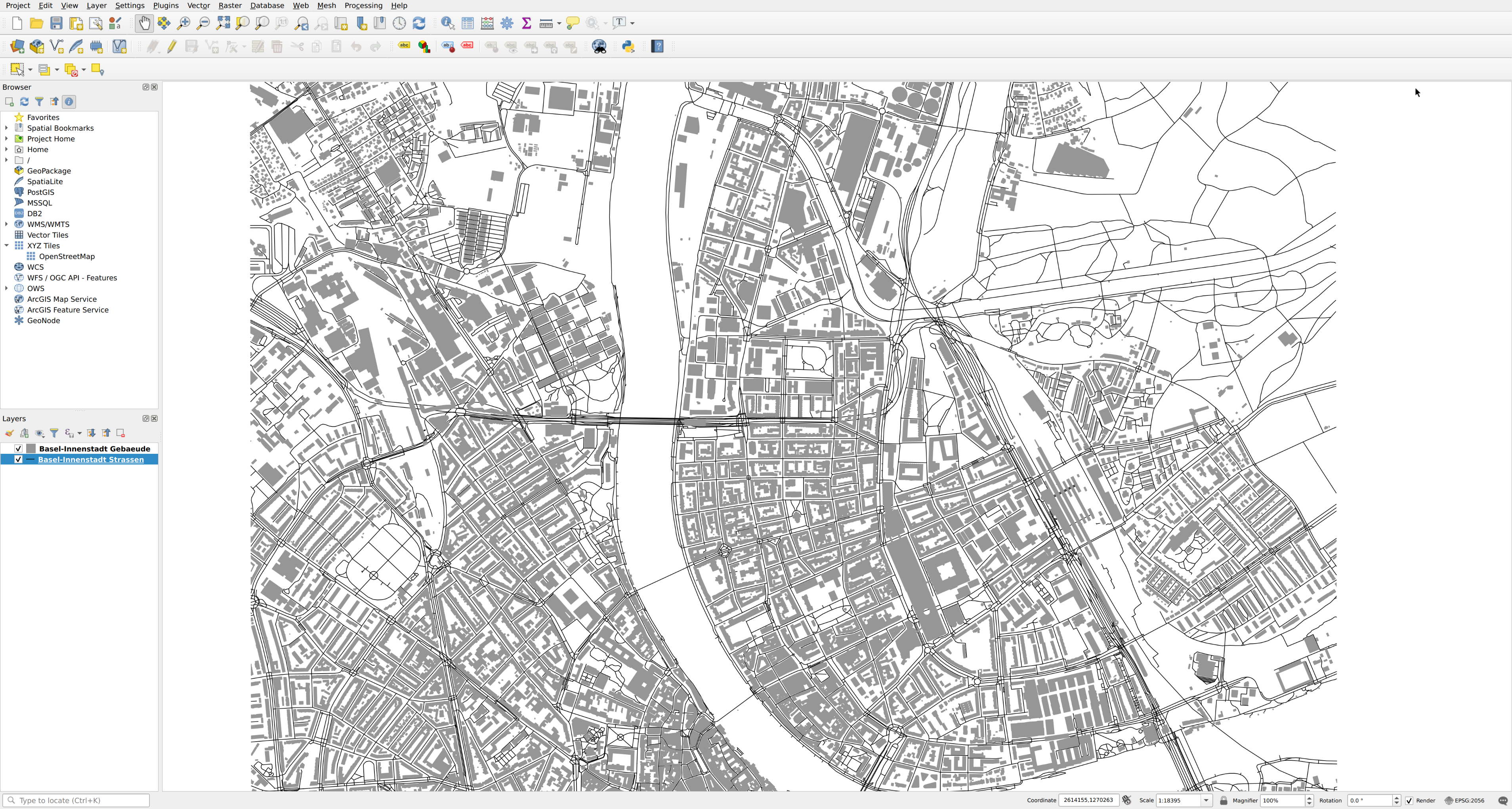Collapse the XYZ Tiles tree node
Screen dimensions: 1512x809
tap(6, 246)
